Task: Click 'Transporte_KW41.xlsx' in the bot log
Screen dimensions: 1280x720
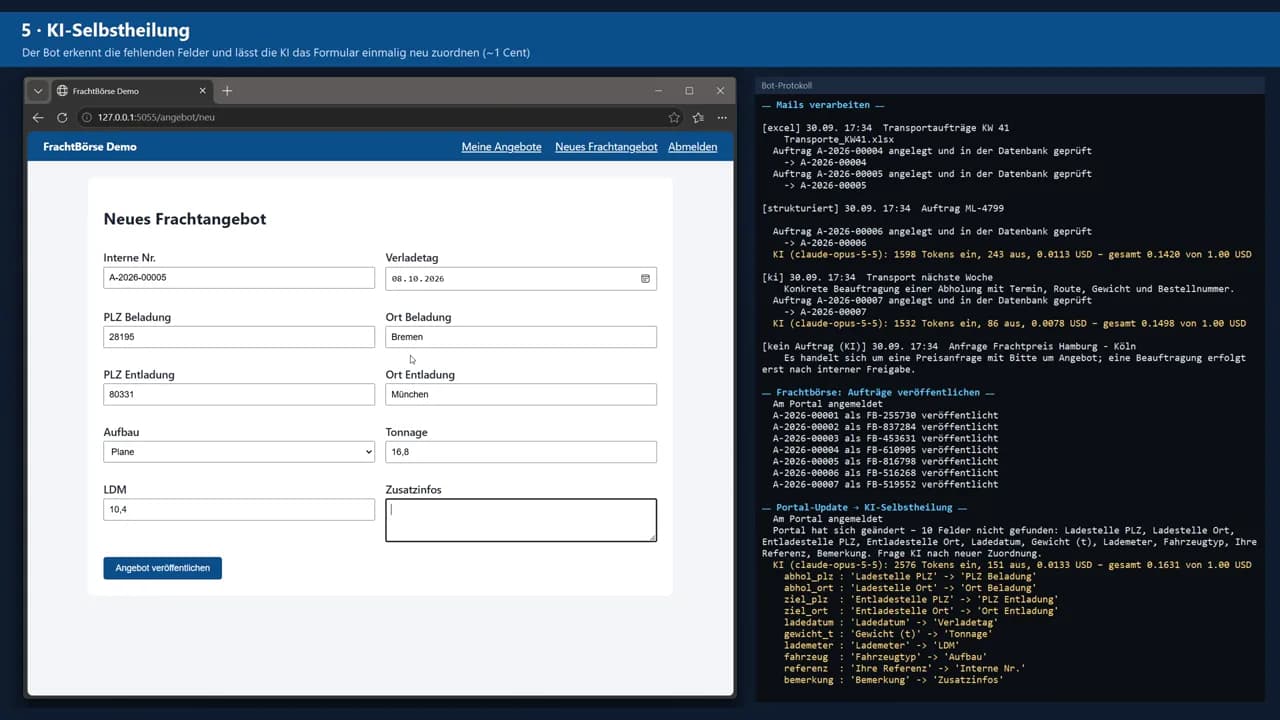Action: [839, 139]
